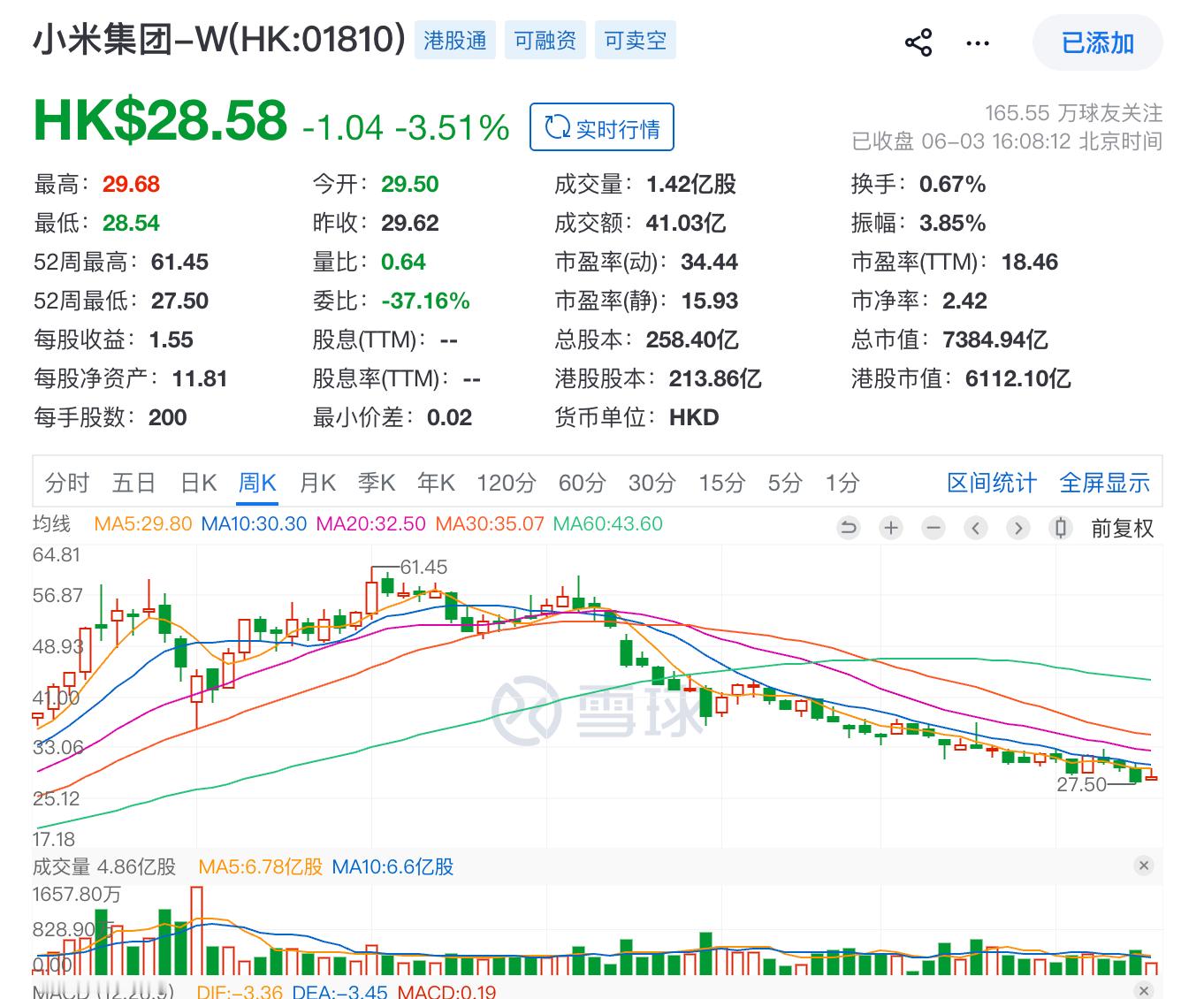Click the 最高 value 29.68
Image resolution: width=1204 pixels, height=999 pixels.
click(131, 184)
